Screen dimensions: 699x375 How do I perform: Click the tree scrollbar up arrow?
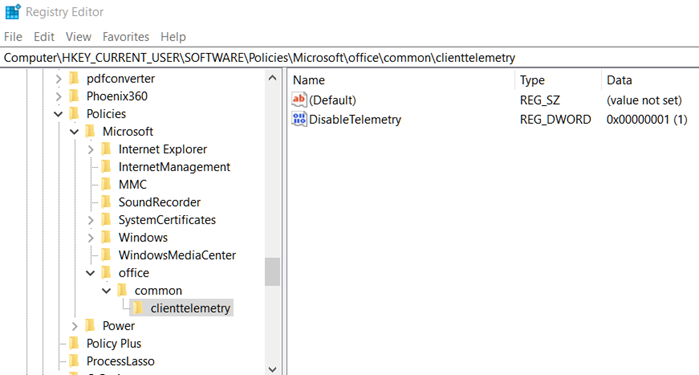272,78
